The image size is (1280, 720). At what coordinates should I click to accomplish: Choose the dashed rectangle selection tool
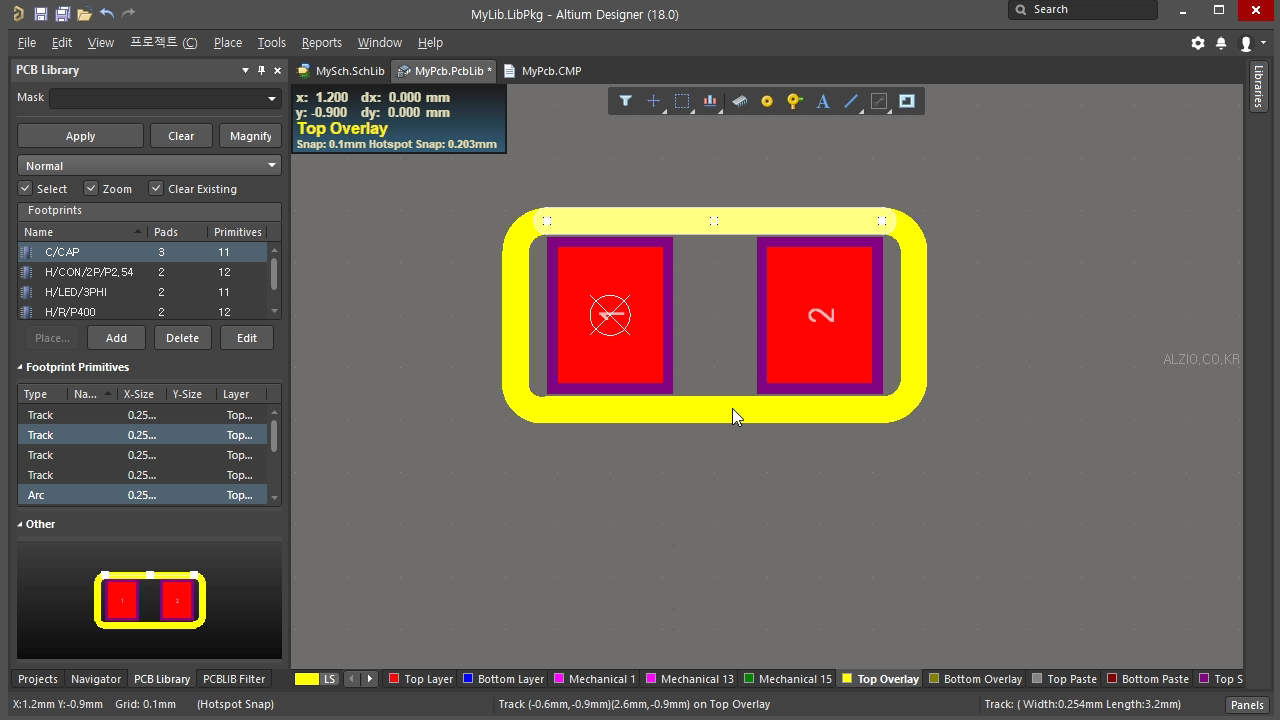coord(682,101)
